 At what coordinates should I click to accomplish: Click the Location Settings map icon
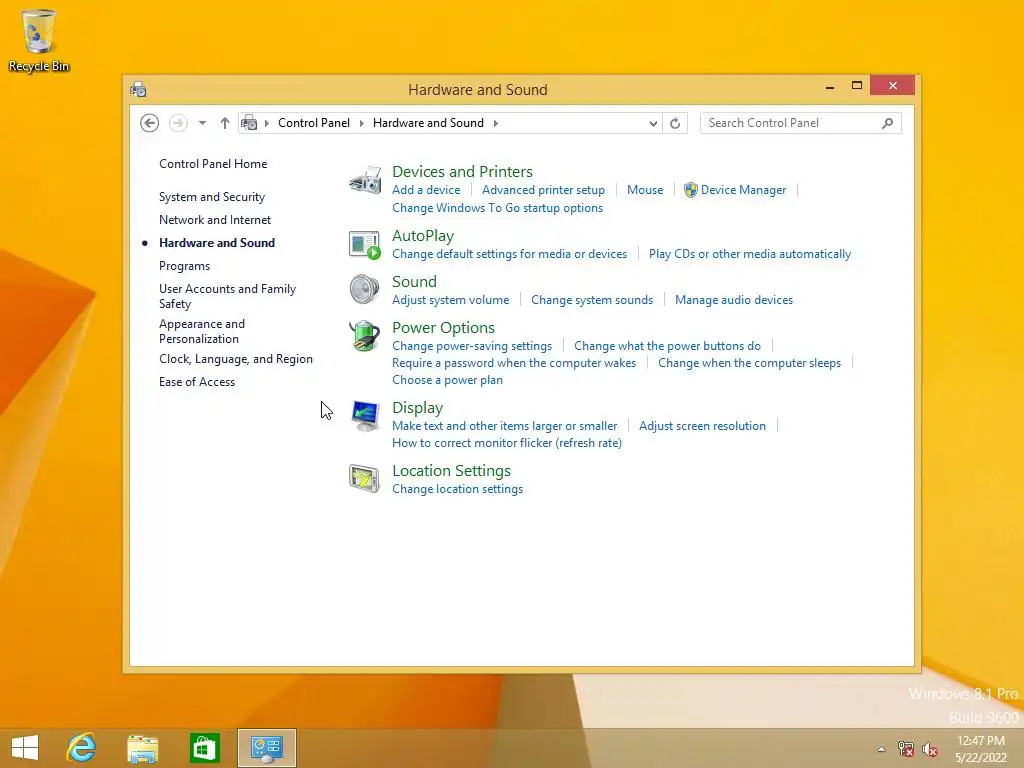click(364, 479)
